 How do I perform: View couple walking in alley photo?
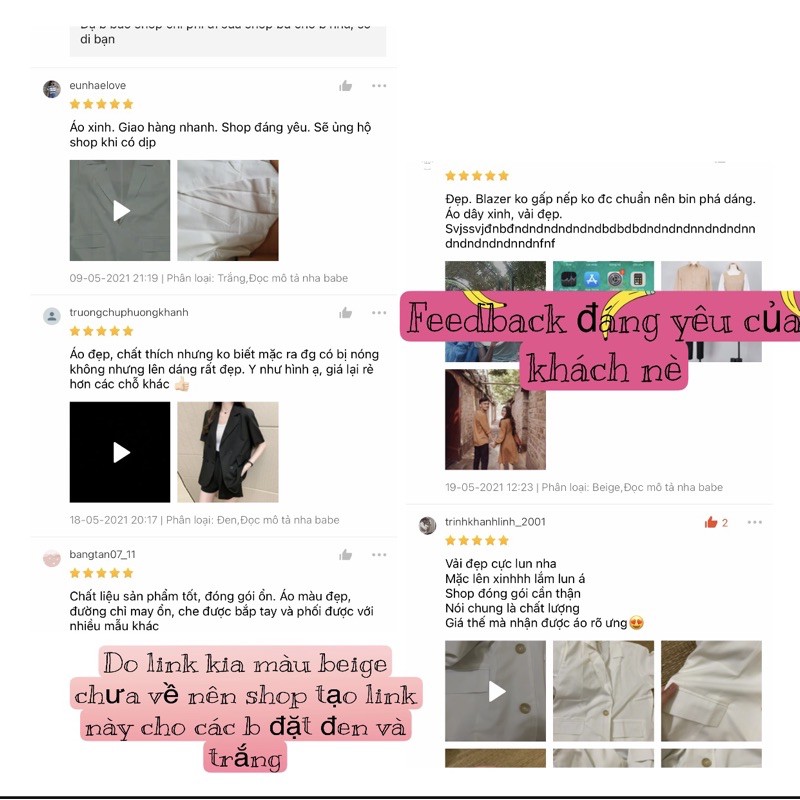[495, 419]
